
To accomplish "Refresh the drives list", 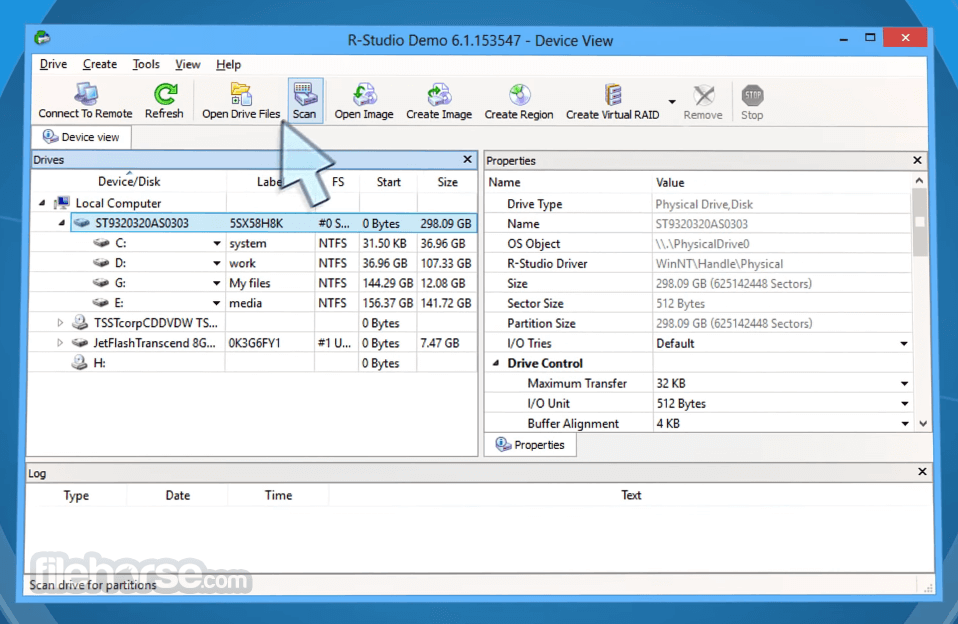I will coord(164,101).
